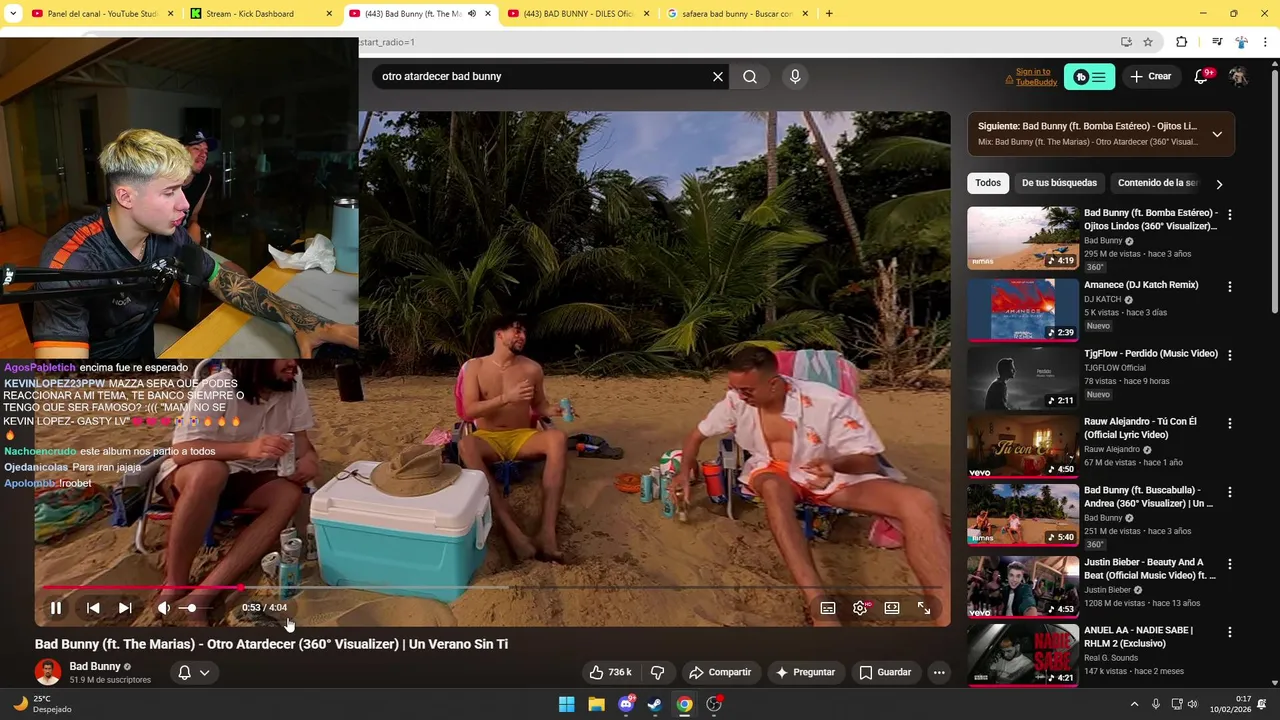Expand the 'Siguiente' mix playlist panel

(1217, 134)
